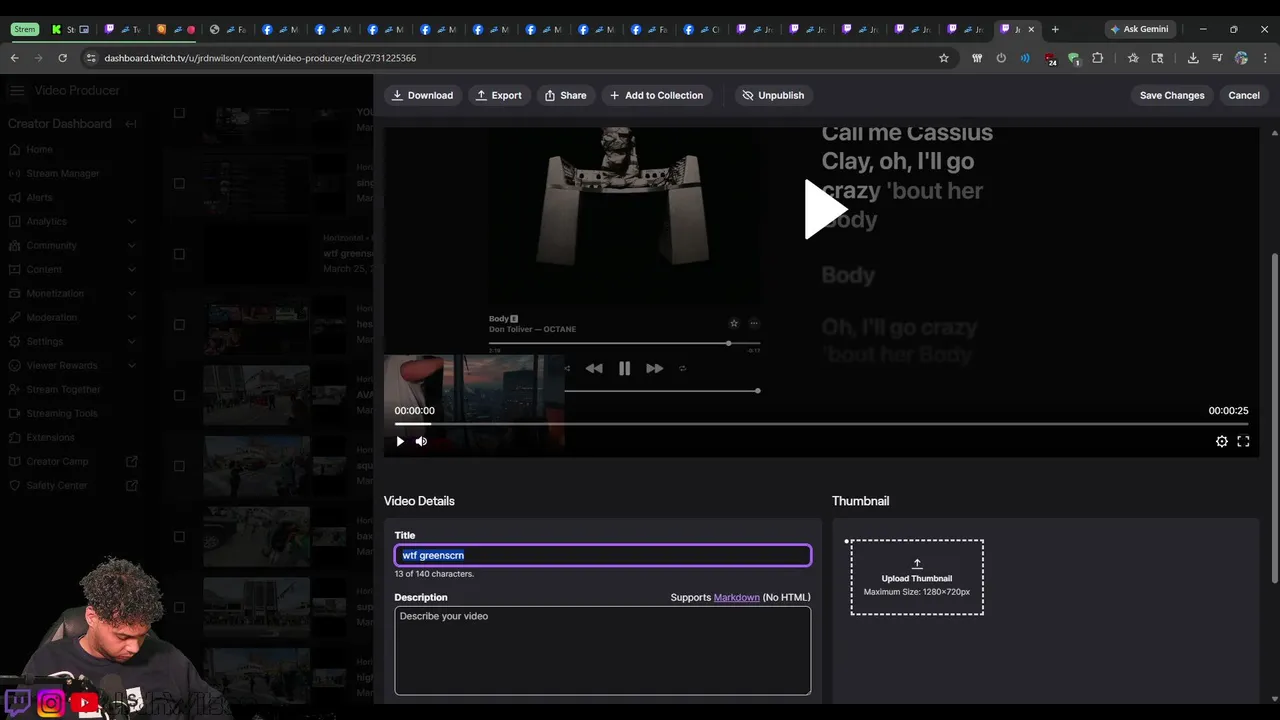Cancel editing the video

(1244, 95)
